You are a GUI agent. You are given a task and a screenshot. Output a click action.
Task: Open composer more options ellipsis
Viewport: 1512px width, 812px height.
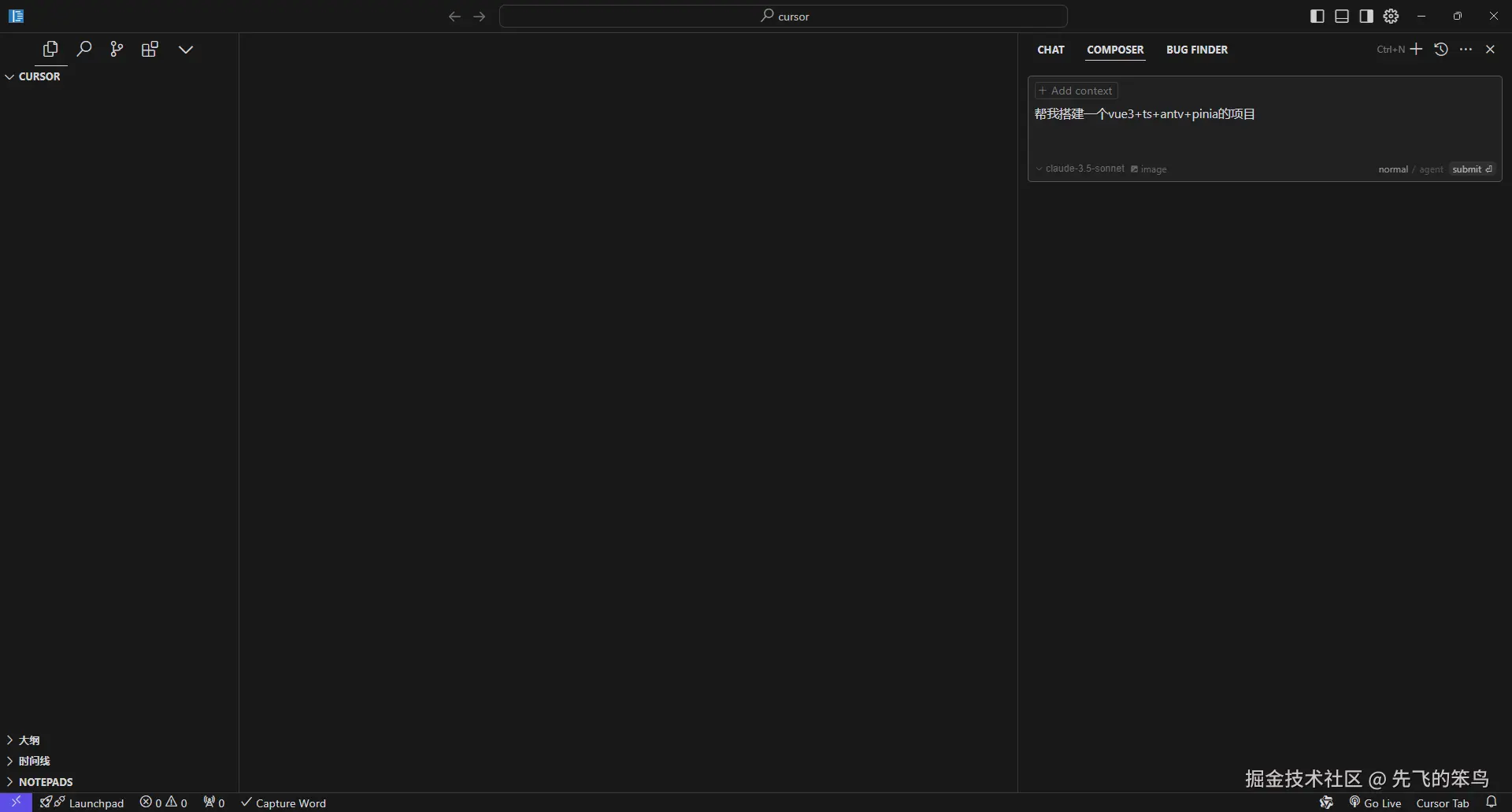click(1466, 49)
